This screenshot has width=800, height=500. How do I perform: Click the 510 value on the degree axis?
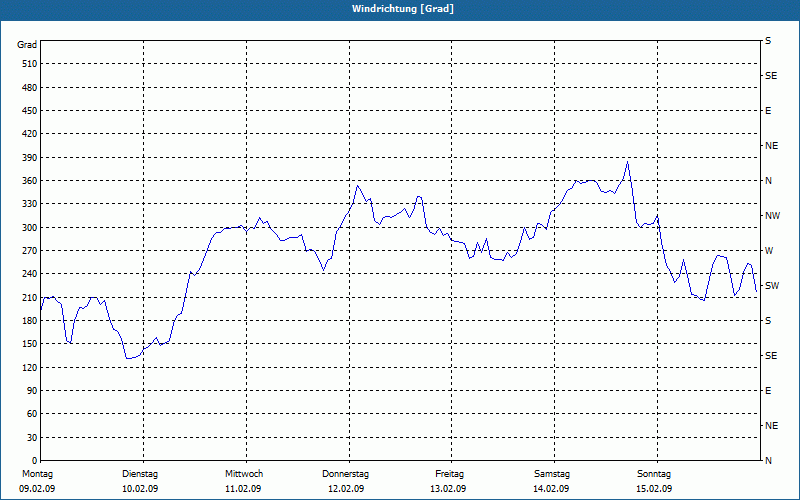click(30, 64)
